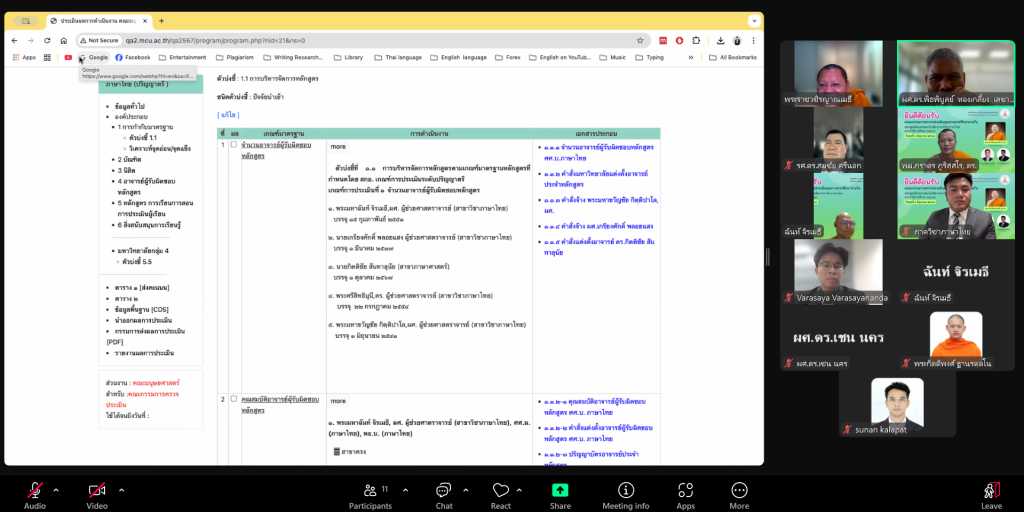Expand video options arrow next to Video

click(x=122, y=490)
